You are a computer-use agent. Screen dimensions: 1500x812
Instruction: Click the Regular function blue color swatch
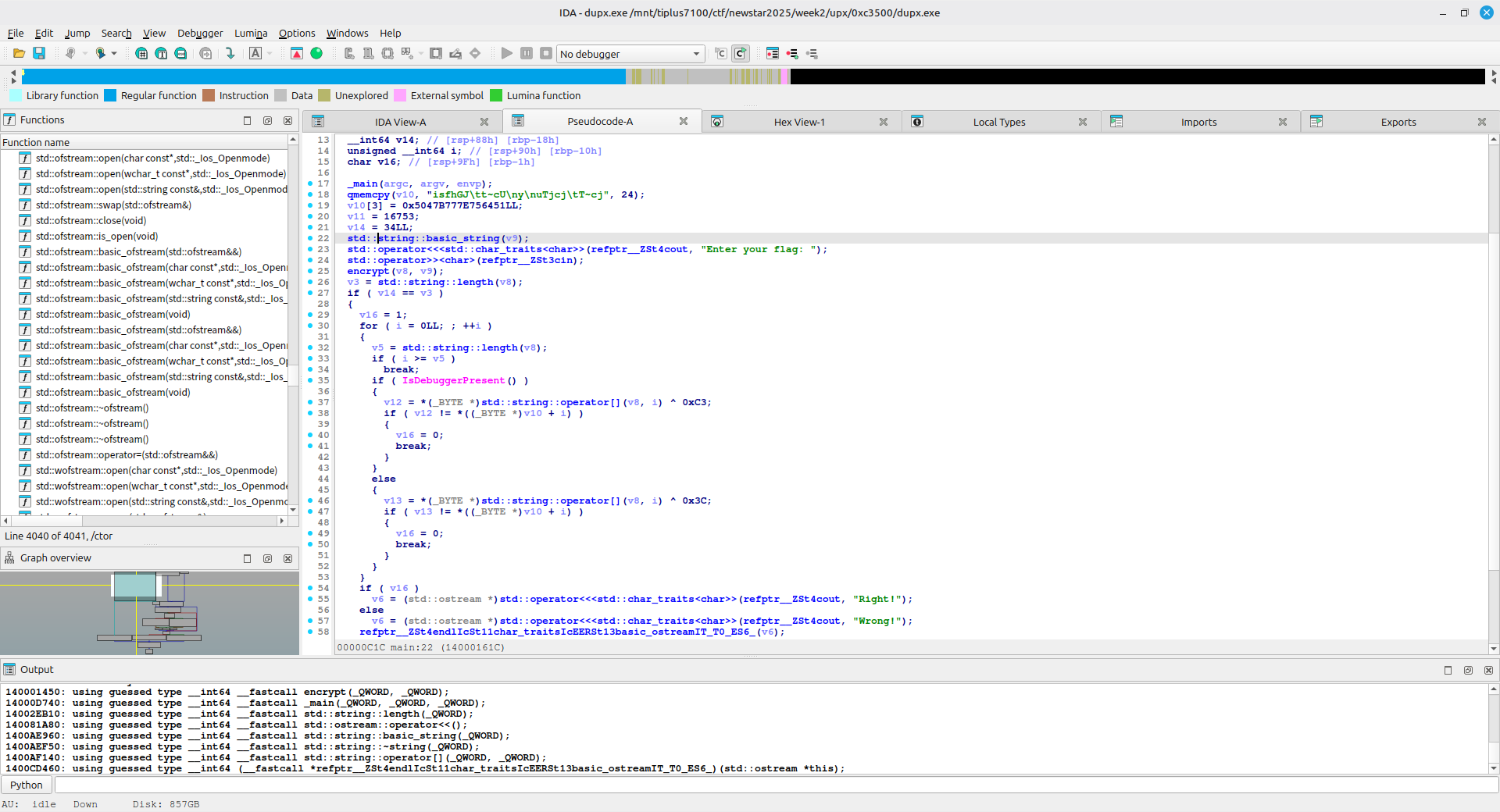click(110, 95)
